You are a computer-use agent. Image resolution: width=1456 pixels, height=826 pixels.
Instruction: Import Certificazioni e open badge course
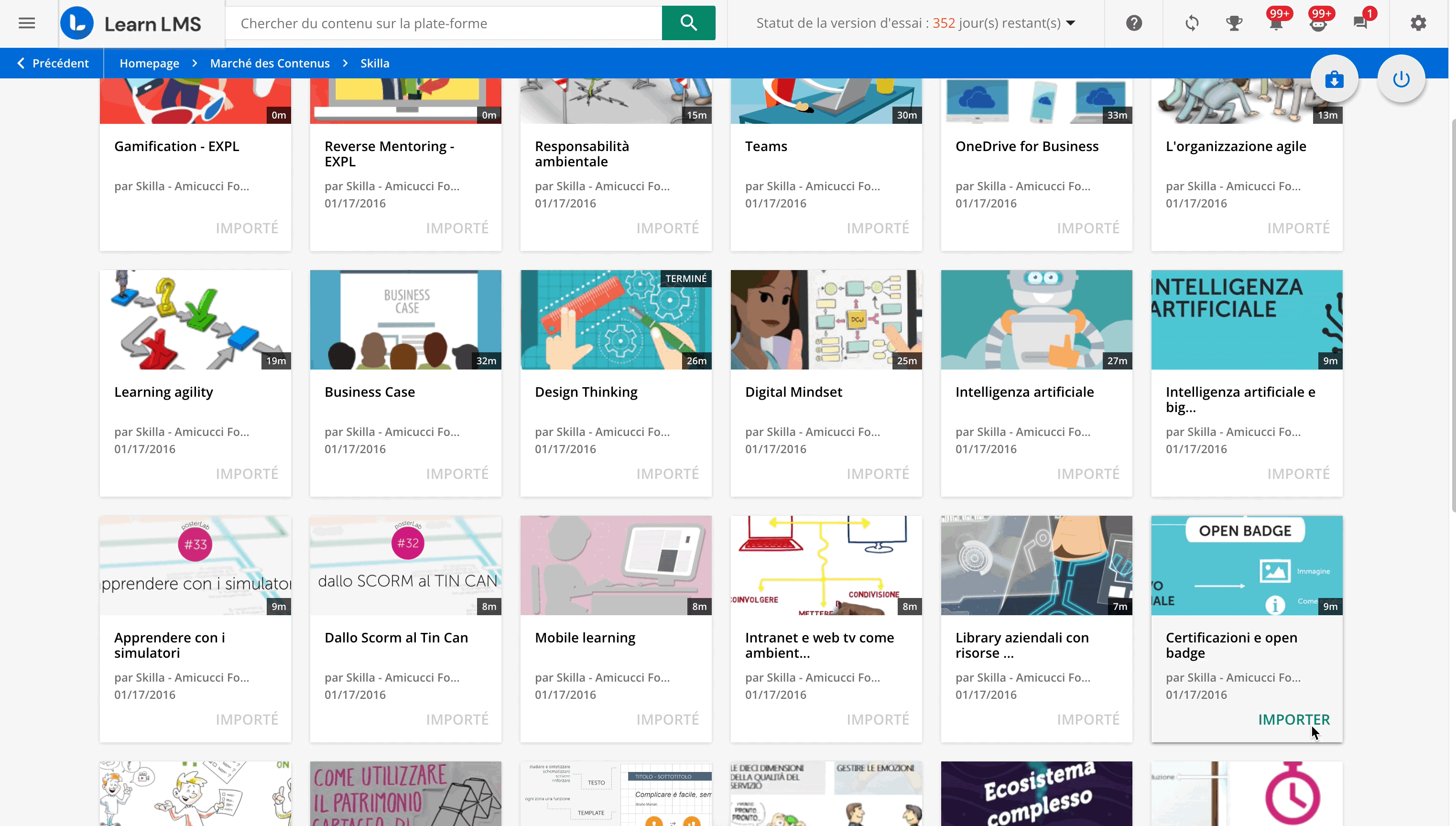point(1294,719)
